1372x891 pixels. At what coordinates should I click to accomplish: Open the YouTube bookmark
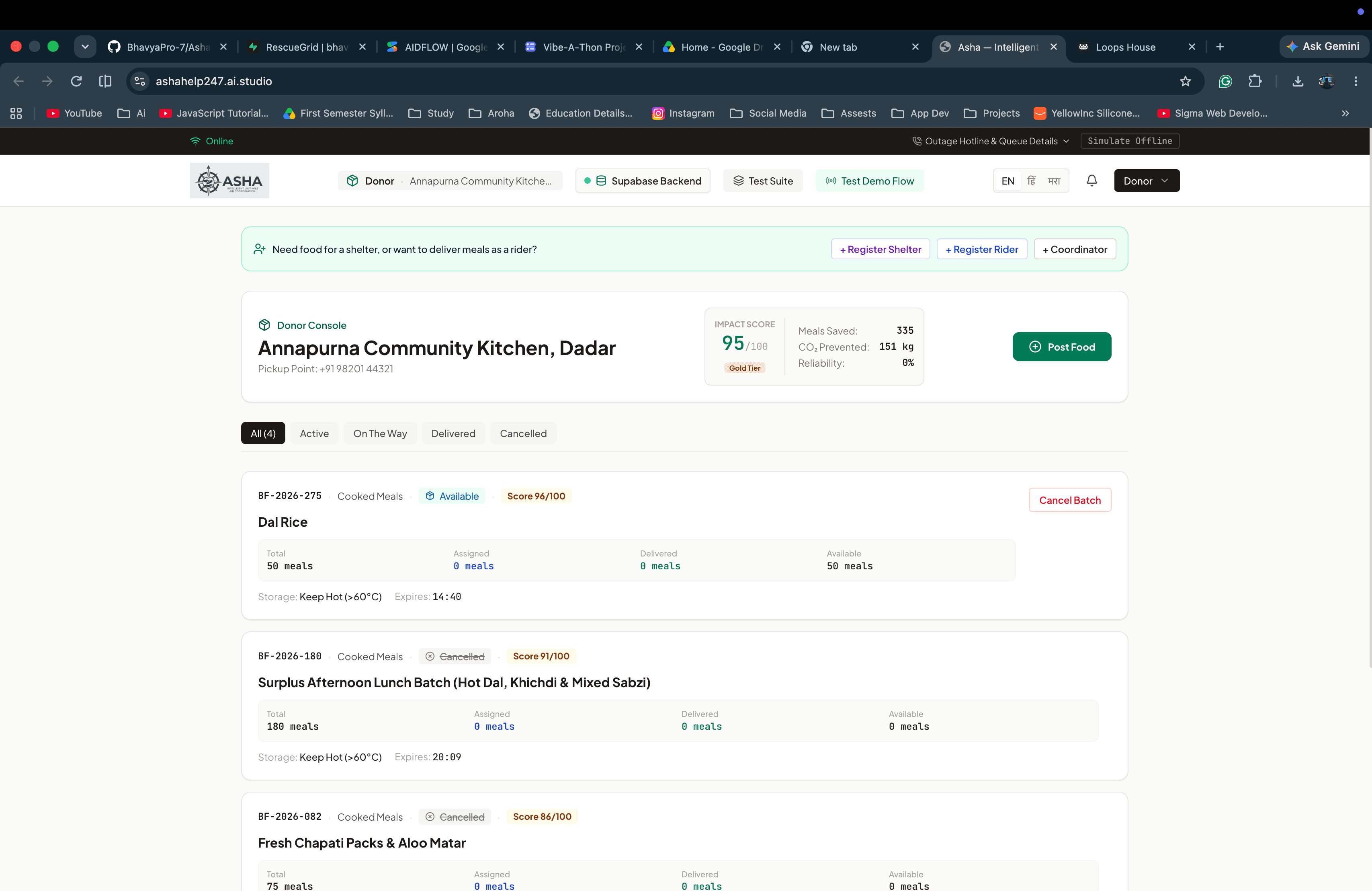(x=74, y=113)
